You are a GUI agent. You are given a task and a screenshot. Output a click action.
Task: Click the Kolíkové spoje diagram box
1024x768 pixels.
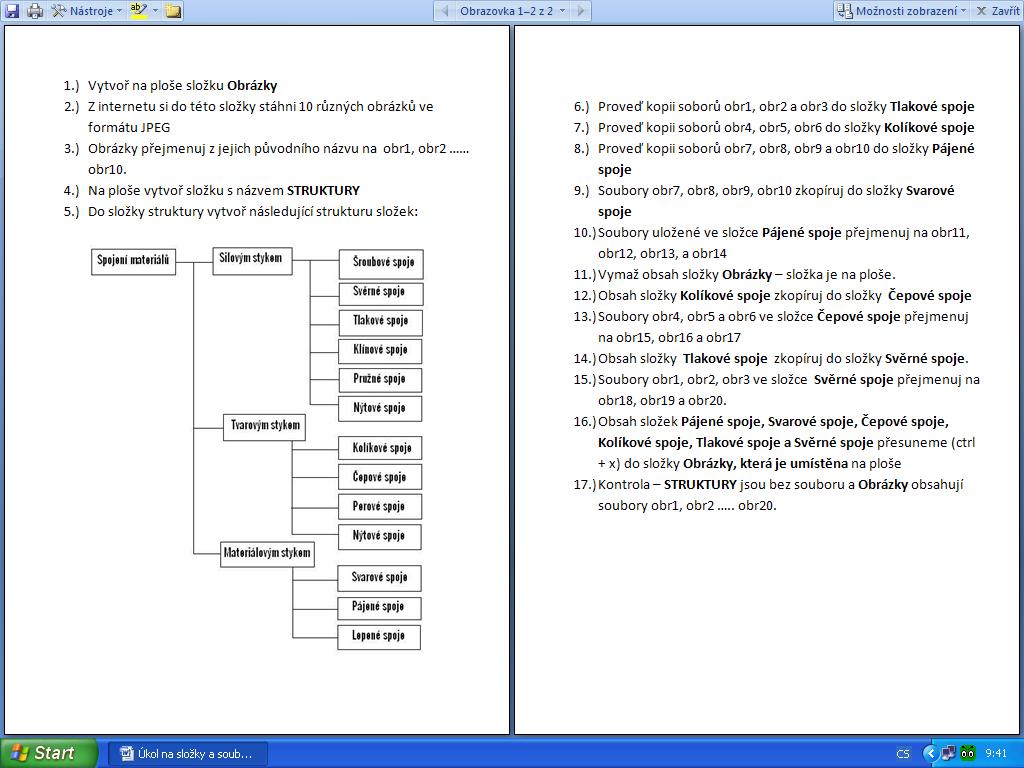[379, 448]
